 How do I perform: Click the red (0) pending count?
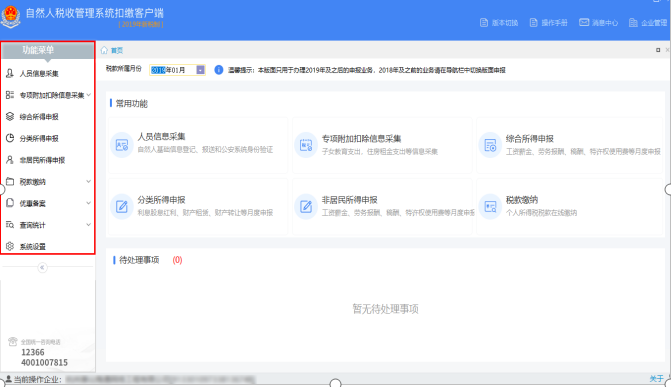pyautogui.click(x=177, y=260)
